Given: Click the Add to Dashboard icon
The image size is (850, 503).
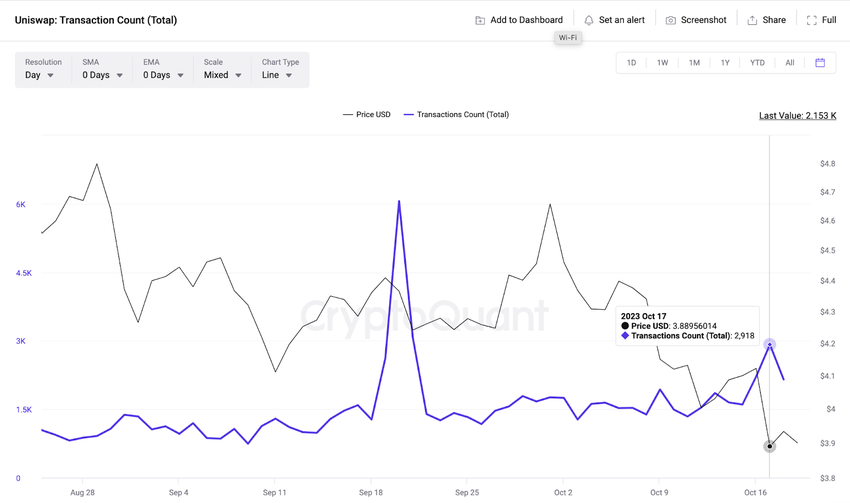Looking at the screenshot, I should (480, 20).
